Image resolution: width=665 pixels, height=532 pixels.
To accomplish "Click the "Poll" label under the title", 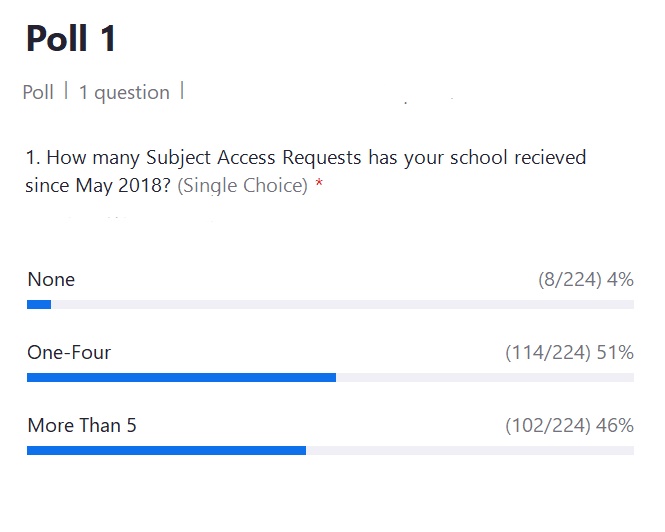I will pos(38,92).
